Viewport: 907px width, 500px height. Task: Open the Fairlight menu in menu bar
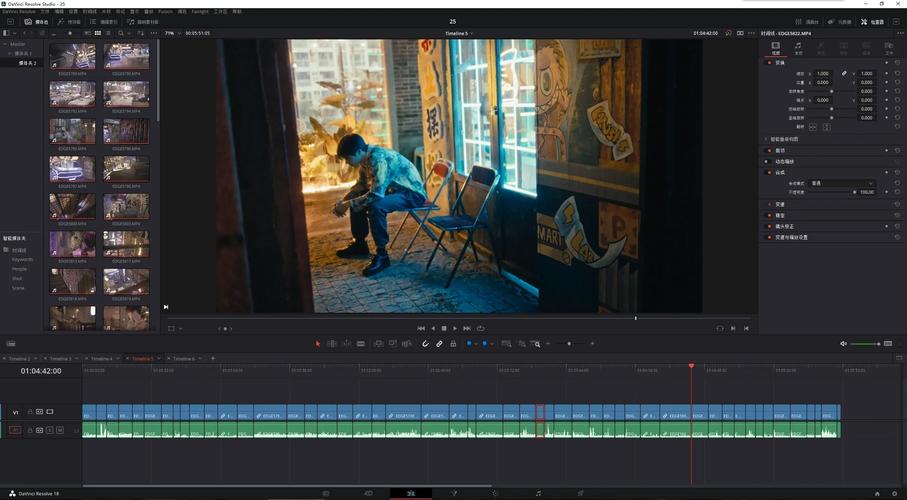coord(200,12)
